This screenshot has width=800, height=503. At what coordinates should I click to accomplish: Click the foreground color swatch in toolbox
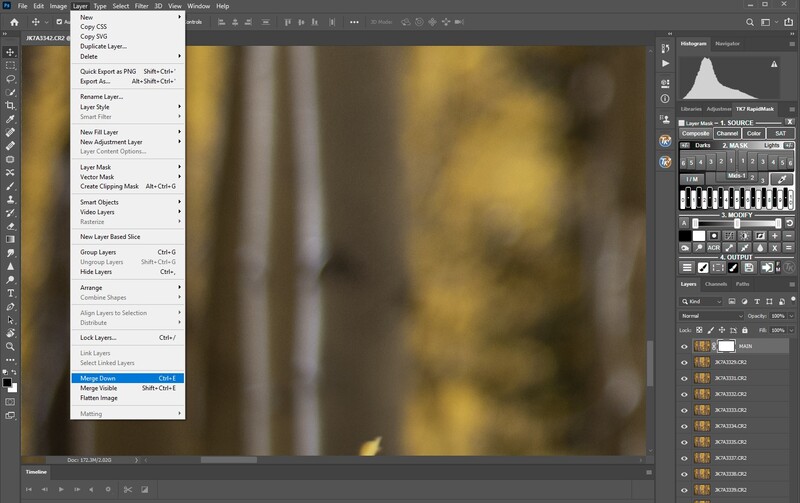click(x=7, y=383)
